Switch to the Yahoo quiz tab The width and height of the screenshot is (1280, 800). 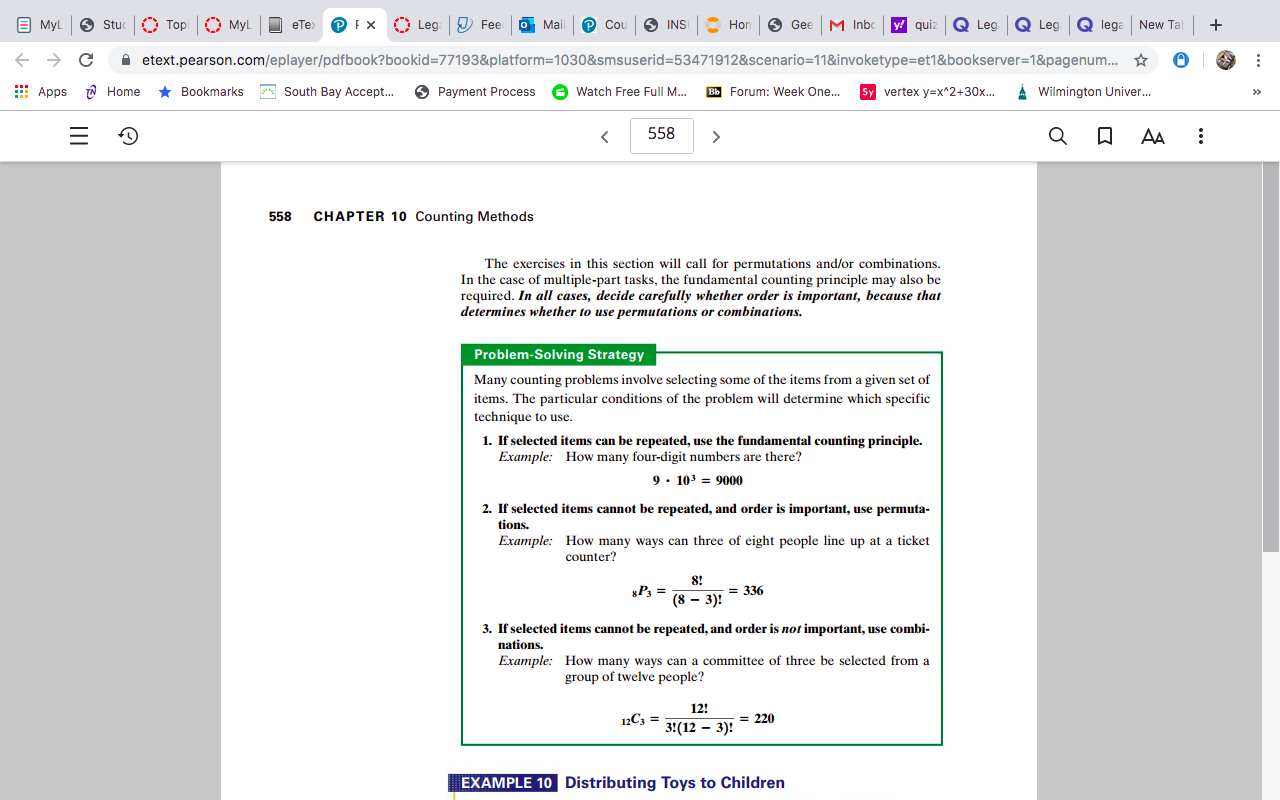pyautogui.click(x=915, y=25)
